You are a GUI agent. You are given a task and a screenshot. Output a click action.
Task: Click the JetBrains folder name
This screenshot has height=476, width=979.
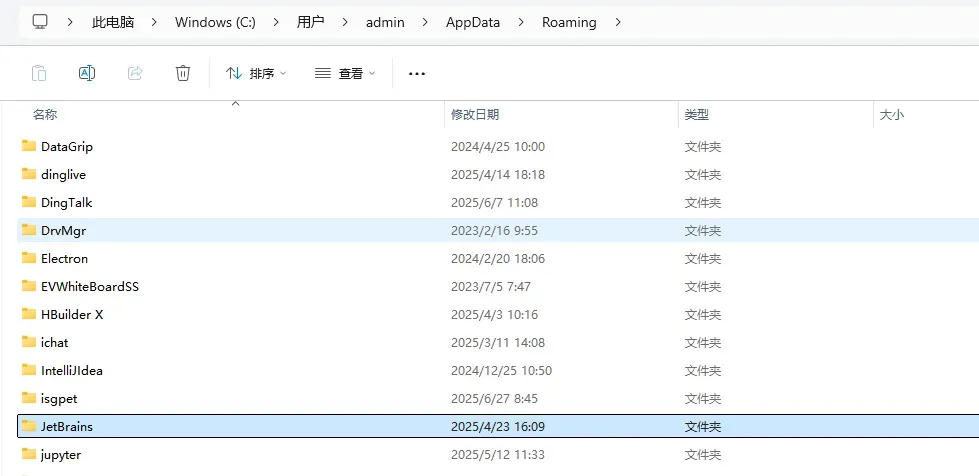[x=67, y=427]
